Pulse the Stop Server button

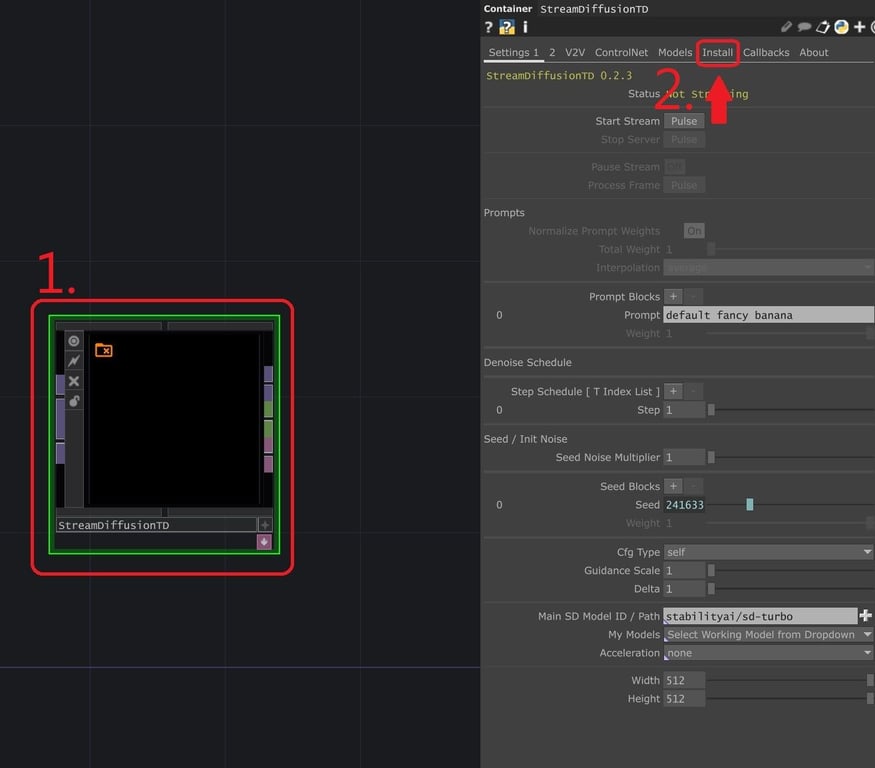pyautogui.click(x=684, y=140)
